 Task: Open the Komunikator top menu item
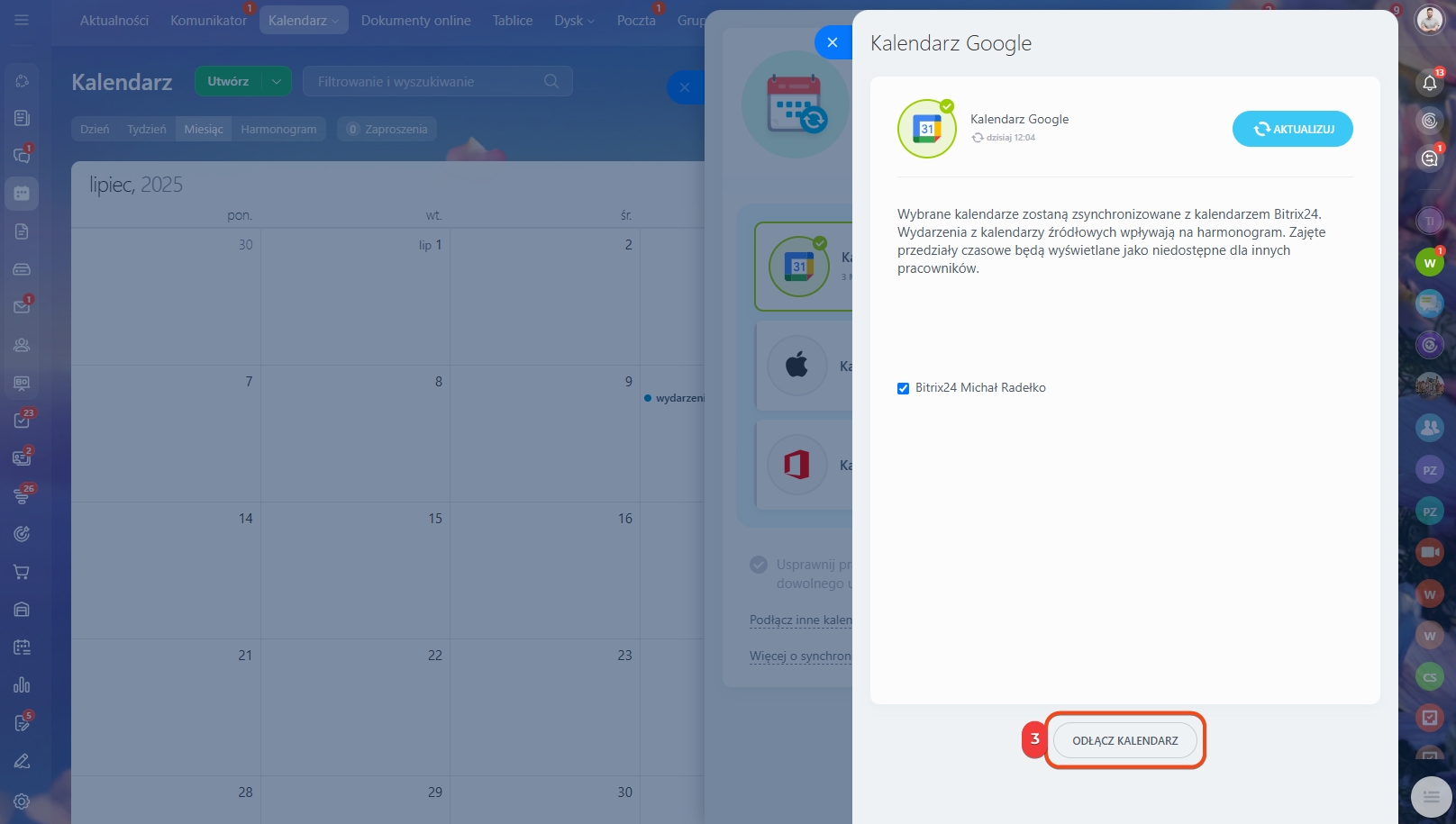point(208,20)
